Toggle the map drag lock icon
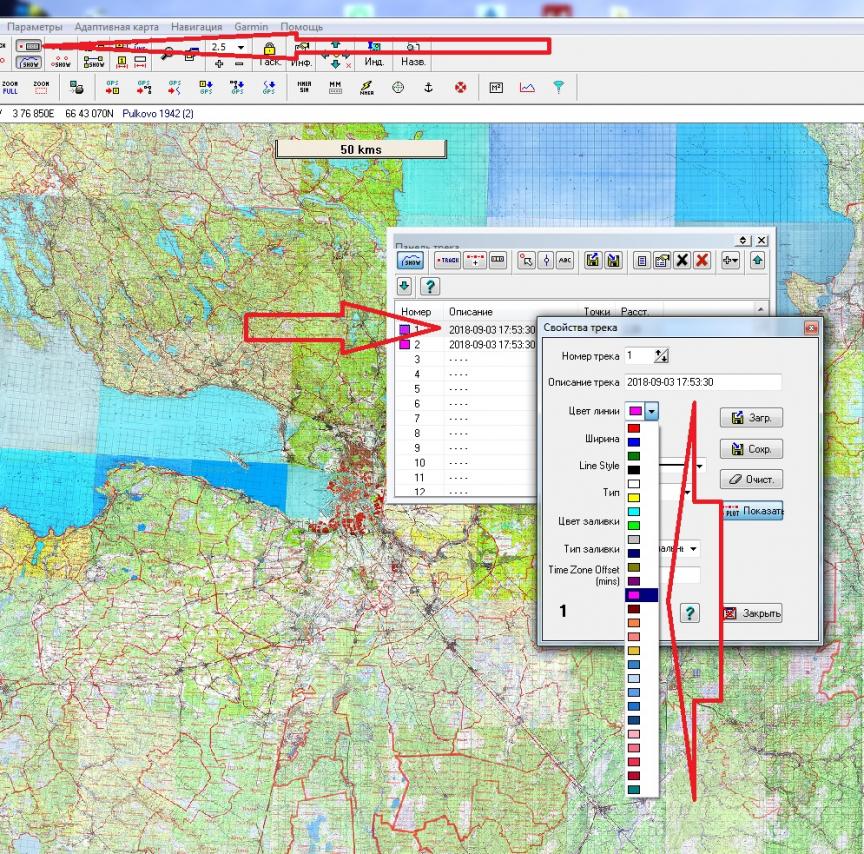Image resolution: width=864 pixels, height=854 pixels. (269, 48)
